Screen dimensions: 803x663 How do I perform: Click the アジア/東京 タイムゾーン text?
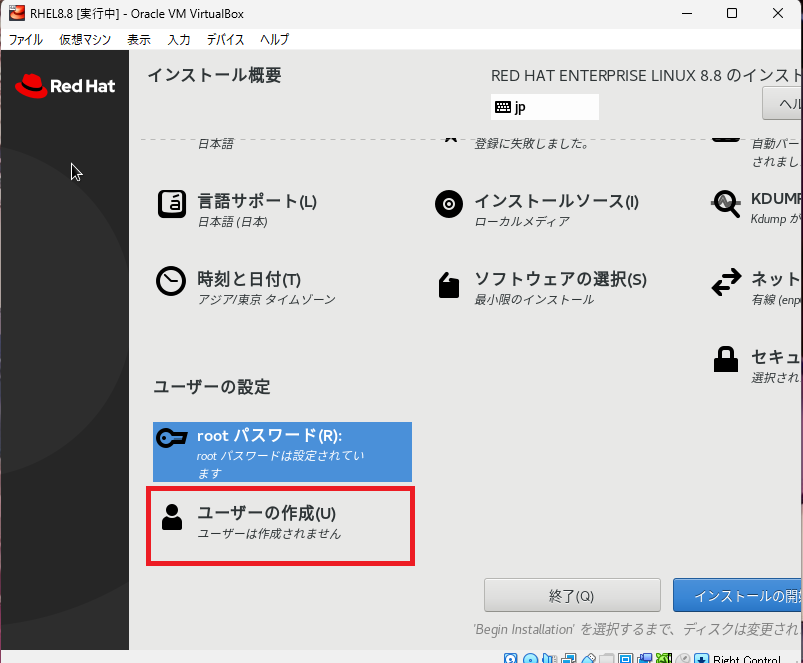[x=267, y=300]
